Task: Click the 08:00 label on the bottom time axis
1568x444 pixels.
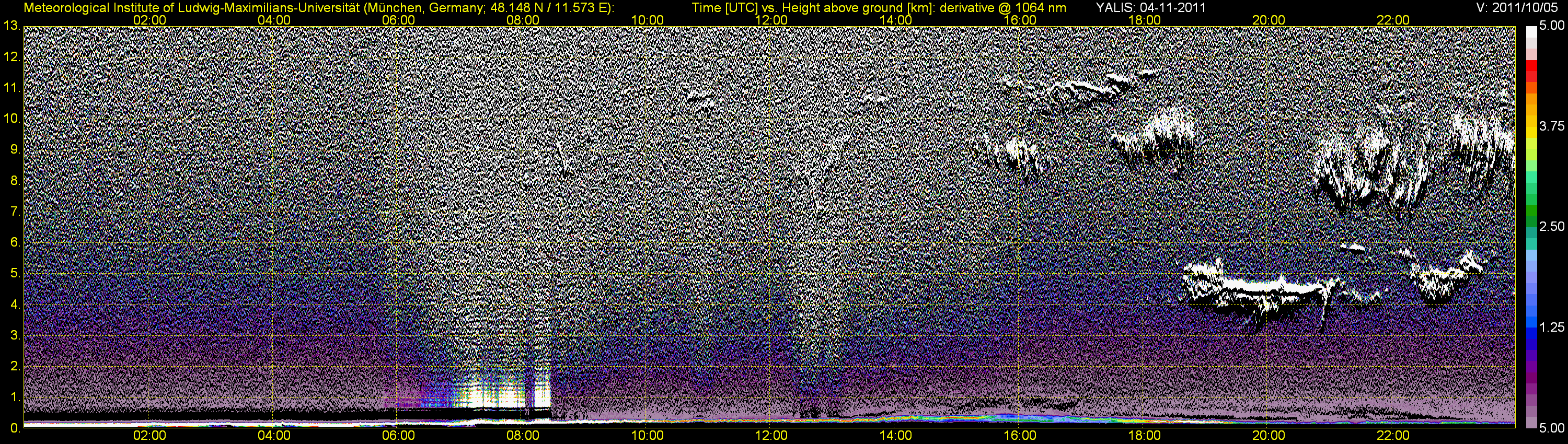Action: 523,436
